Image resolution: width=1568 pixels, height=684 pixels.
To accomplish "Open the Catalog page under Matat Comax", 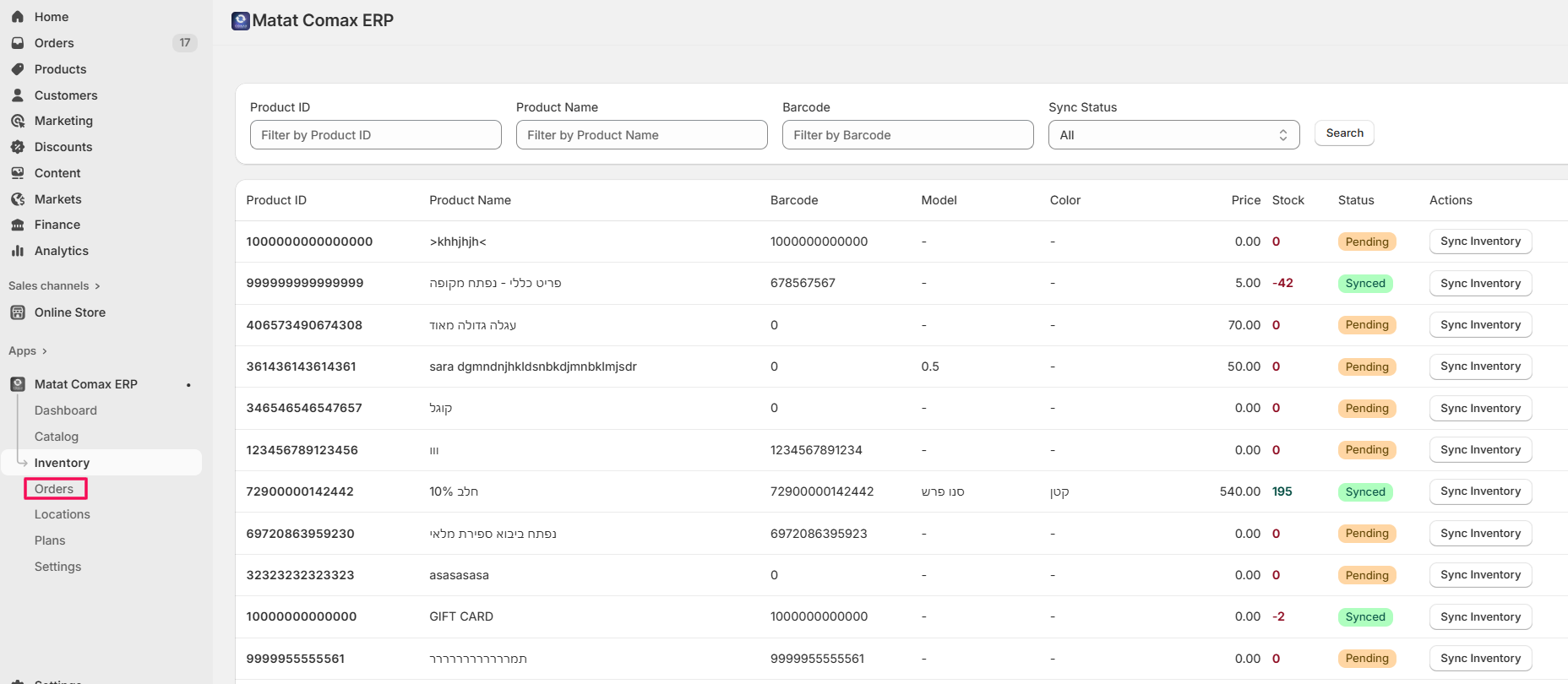I will (57, 437).
